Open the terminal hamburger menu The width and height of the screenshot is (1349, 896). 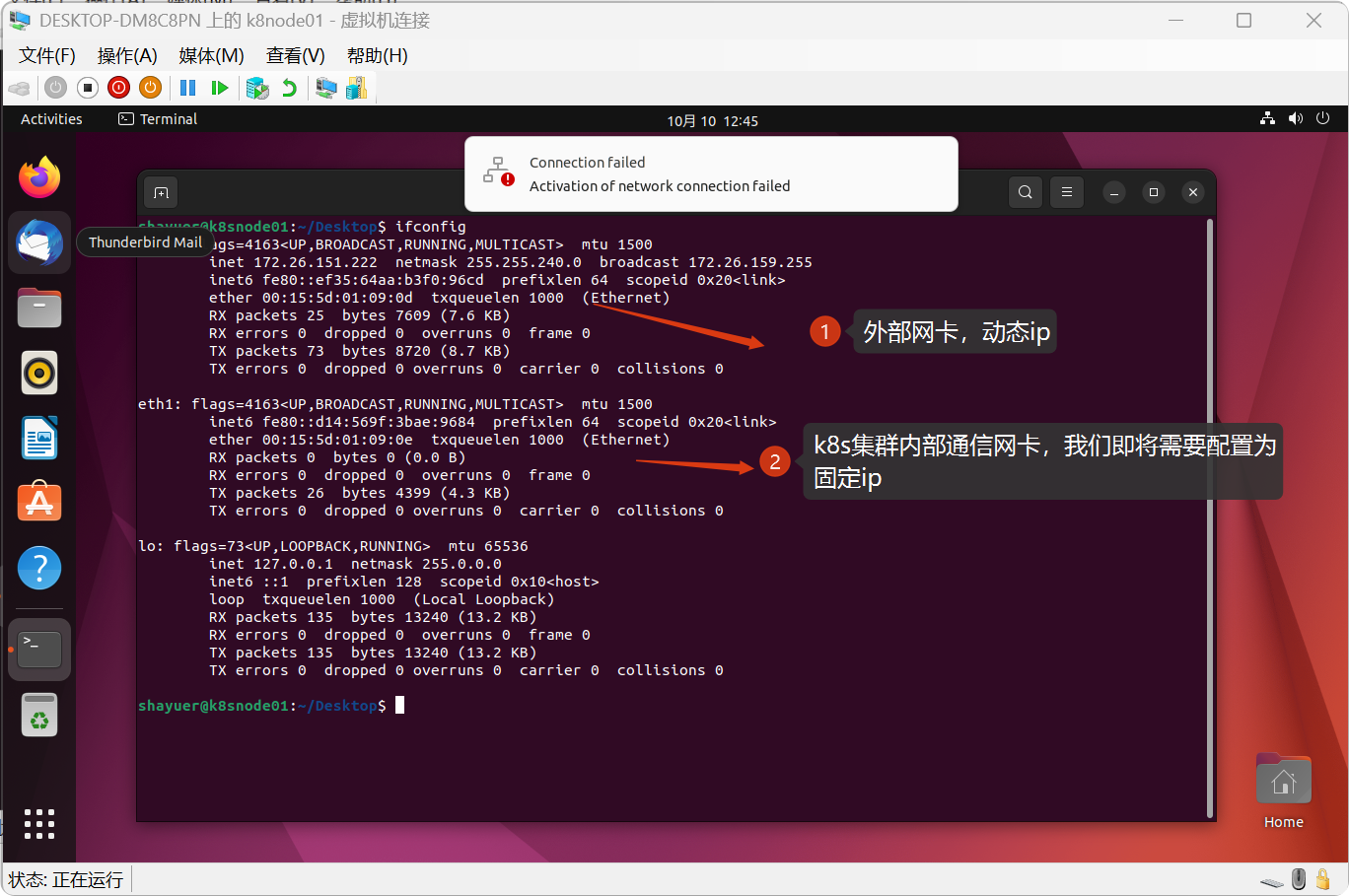tap(1066, 192)
